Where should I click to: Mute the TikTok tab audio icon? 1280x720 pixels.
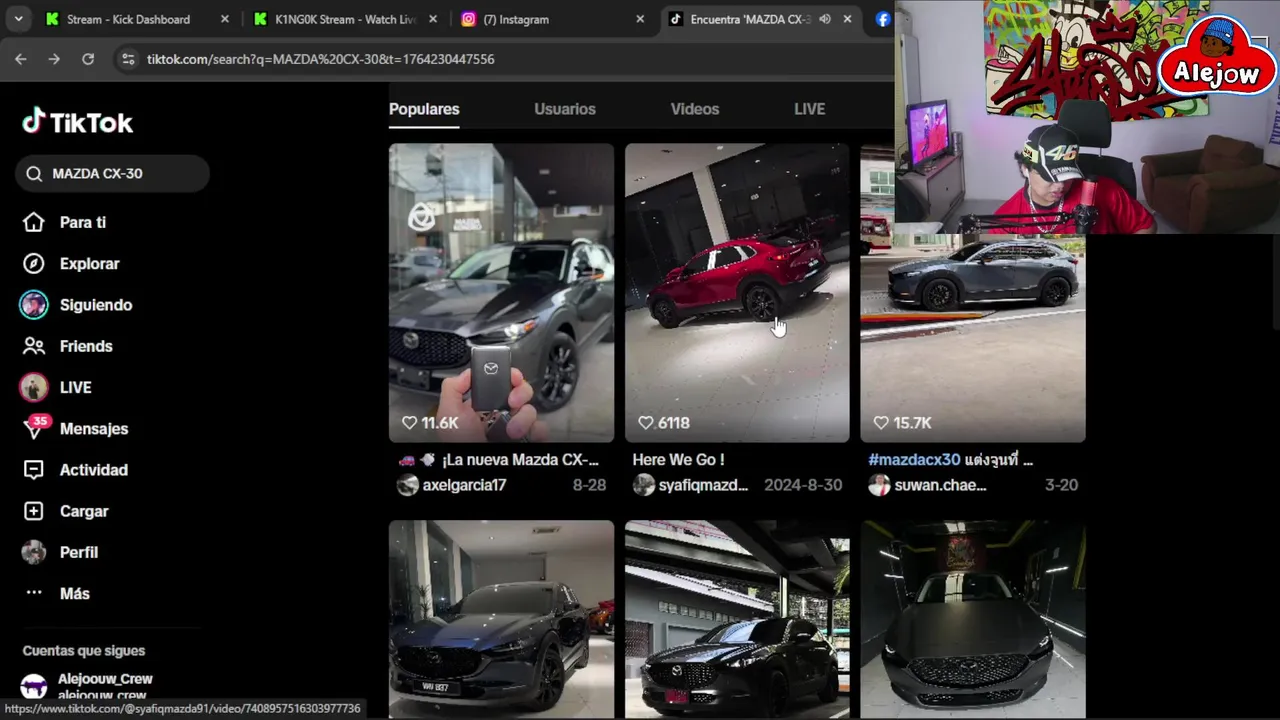pos(825,19)
